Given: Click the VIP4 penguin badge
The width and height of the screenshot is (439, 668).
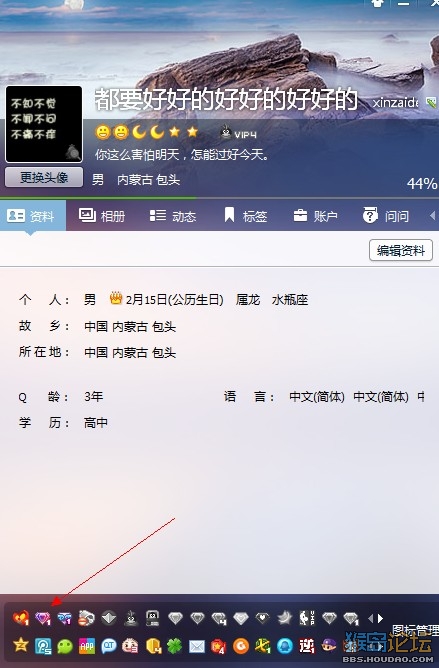Looking at the screenshot, I should click(x=238, y=134).
